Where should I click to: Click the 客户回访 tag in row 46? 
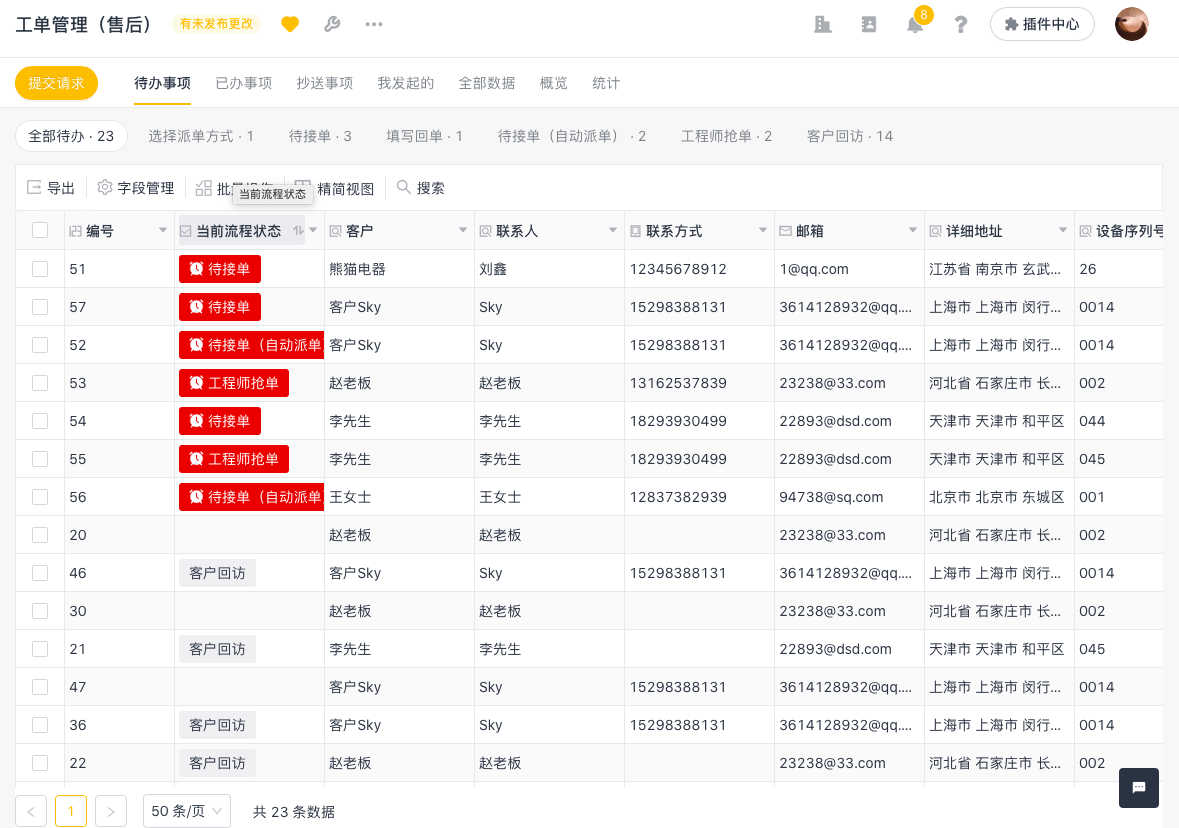click(217, 573)
